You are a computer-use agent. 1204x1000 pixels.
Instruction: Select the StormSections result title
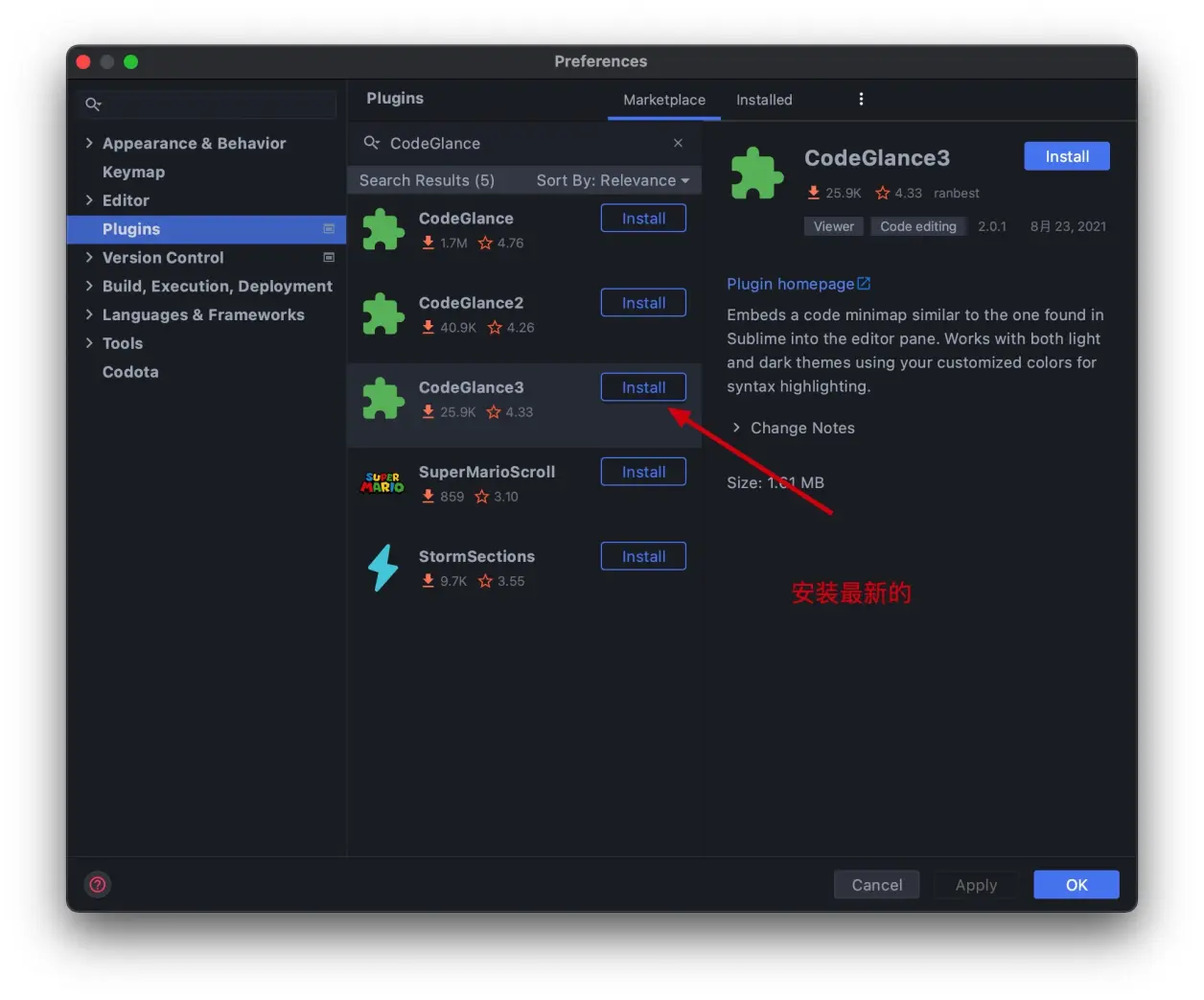[x=476, y=556]
